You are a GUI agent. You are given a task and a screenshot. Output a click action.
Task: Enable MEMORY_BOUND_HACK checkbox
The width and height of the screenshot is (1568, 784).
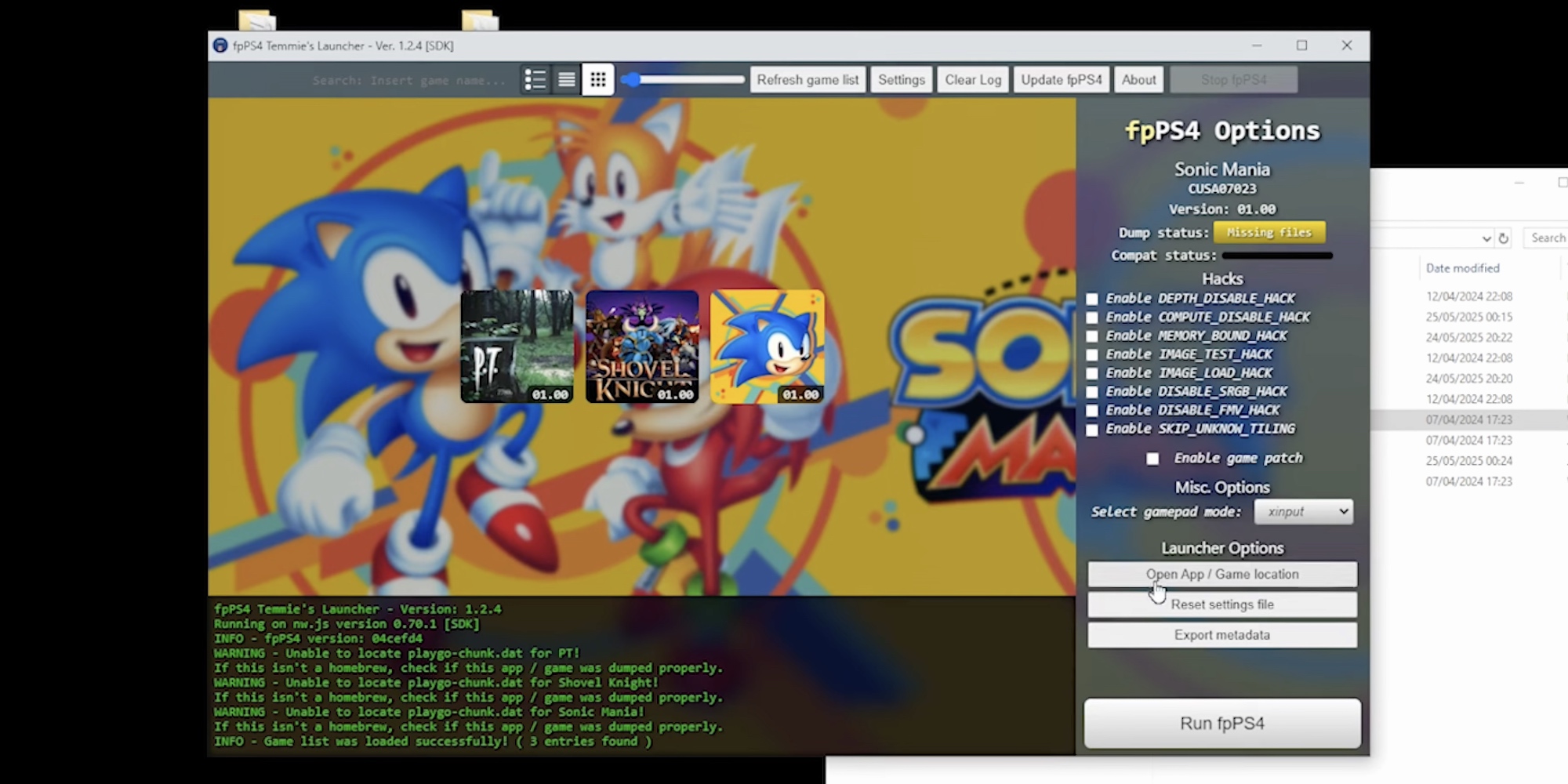pos(1091,336)
